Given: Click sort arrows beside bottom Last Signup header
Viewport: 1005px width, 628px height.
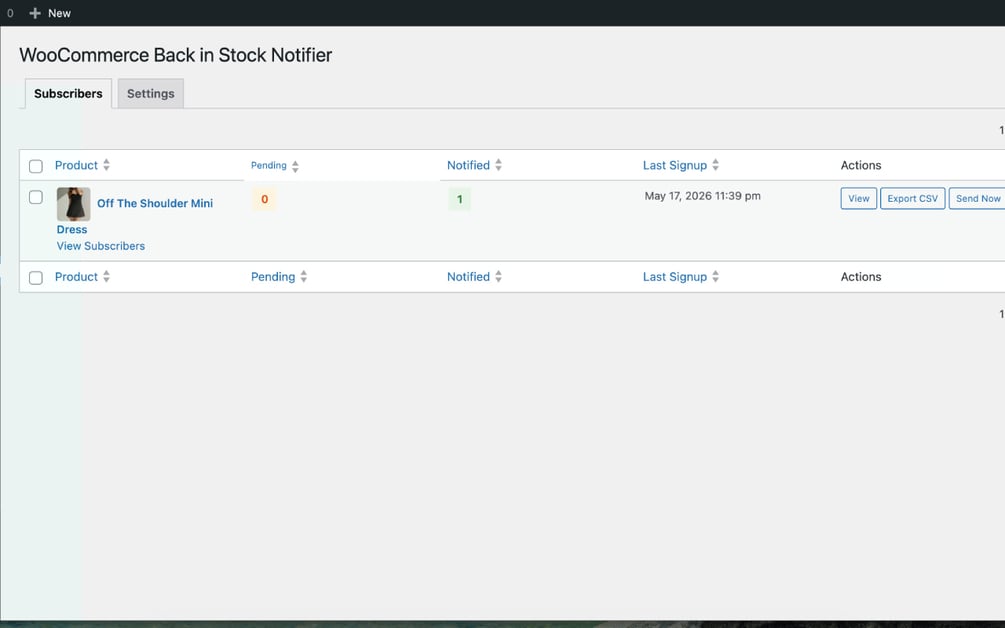Looking at the screenshot, I should 715,277.
